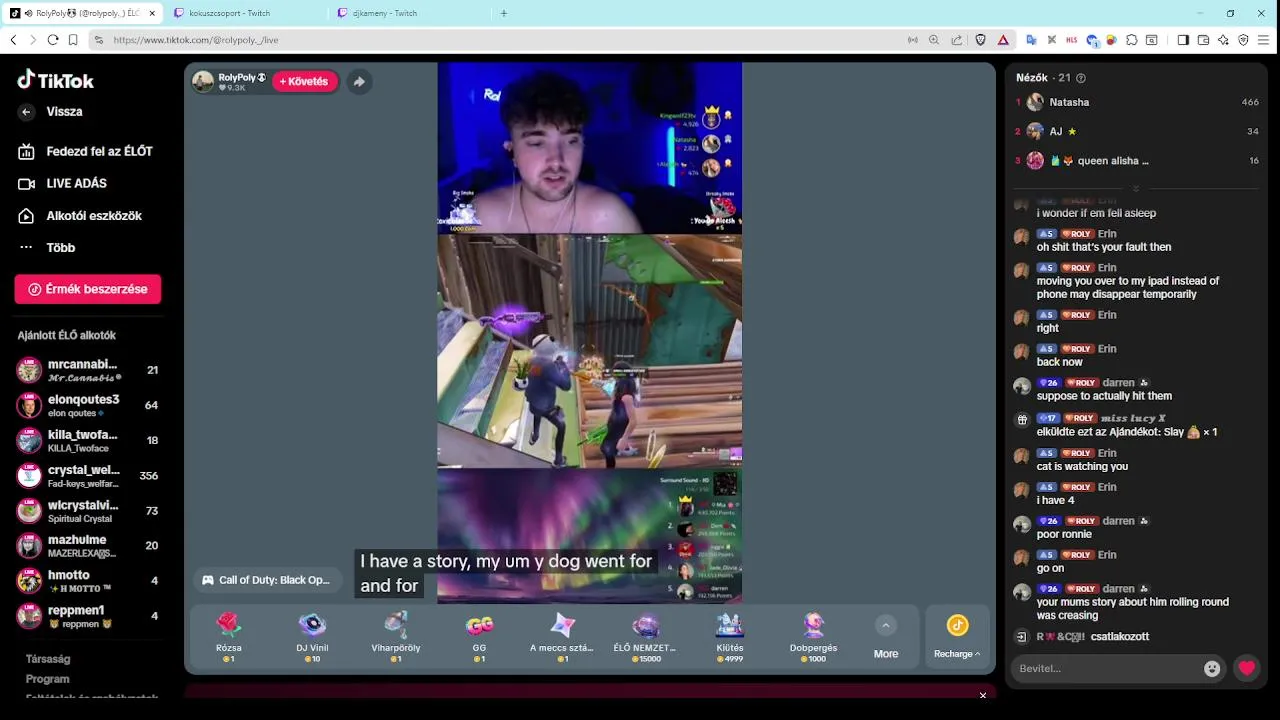Open killa_twofa... recommended live

[x=88, y=440]
